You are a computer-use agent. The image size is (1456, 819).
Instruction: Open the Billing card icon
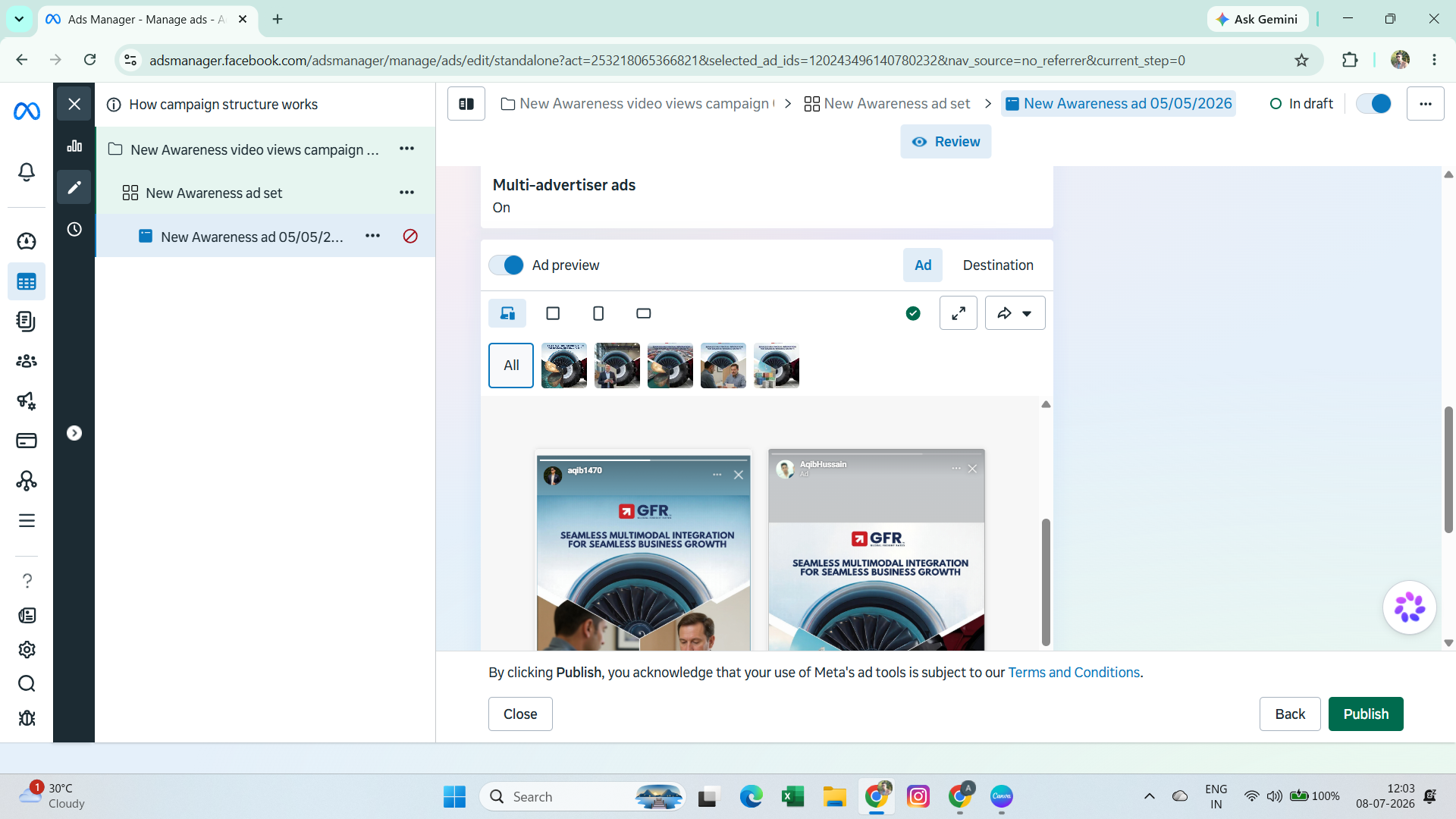point(27,441)
